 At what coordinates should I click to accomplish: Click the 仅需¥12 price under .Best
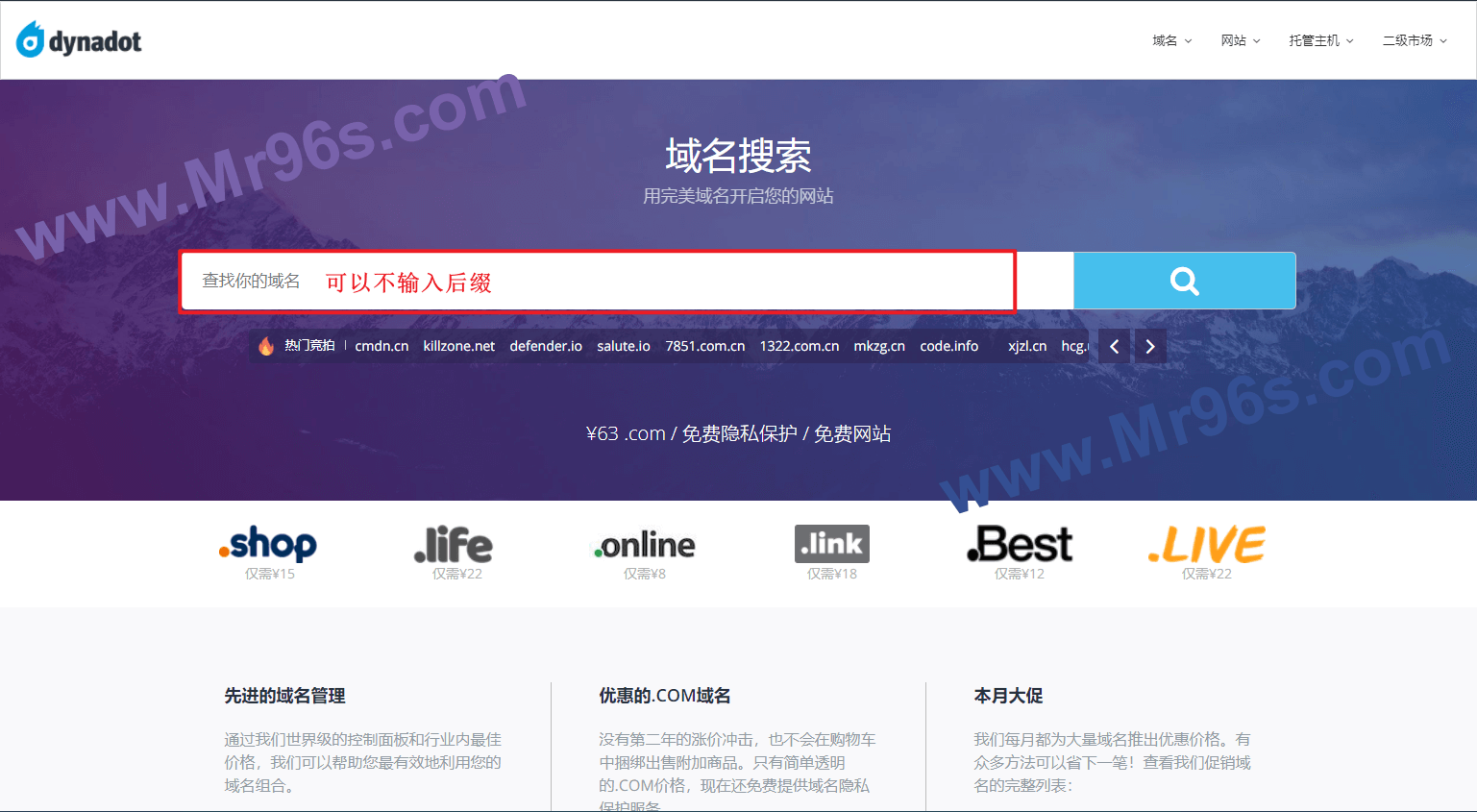point(1020,574)
